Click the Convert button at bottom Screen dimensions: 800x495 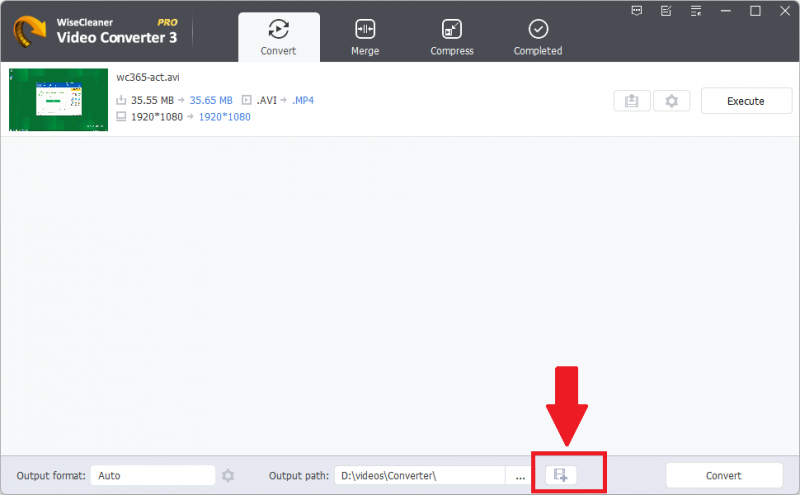click(724, 476)
